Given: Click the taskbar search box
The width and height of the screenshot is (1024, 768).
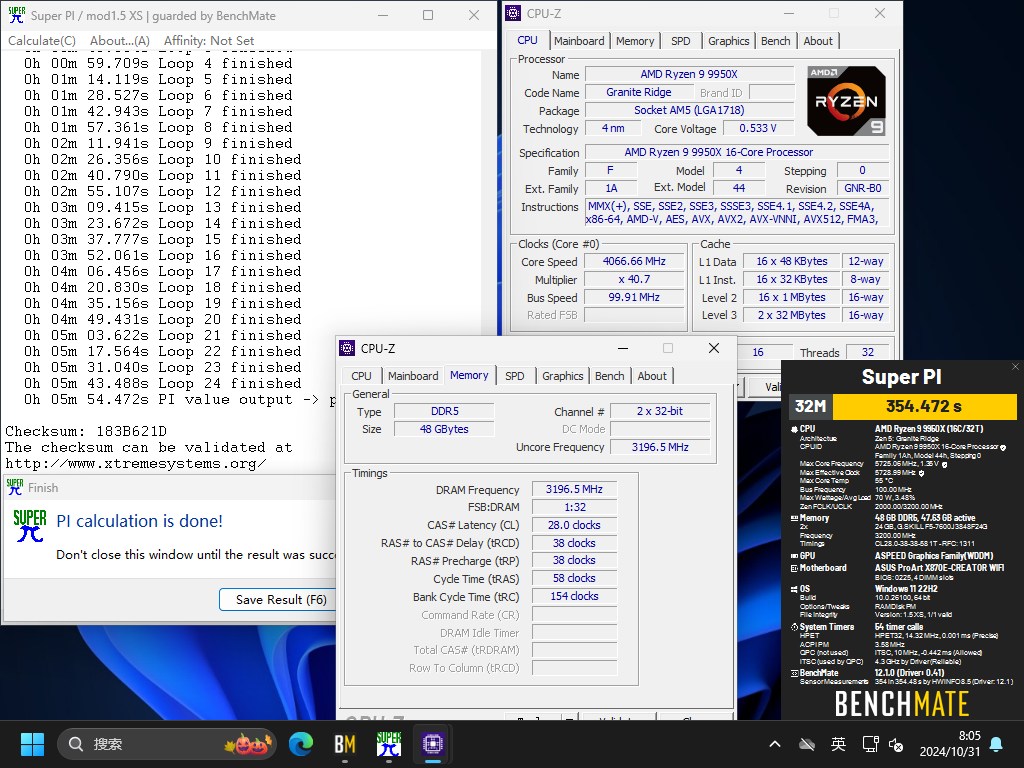Looking at the screenshot, I should click(167, 744).
